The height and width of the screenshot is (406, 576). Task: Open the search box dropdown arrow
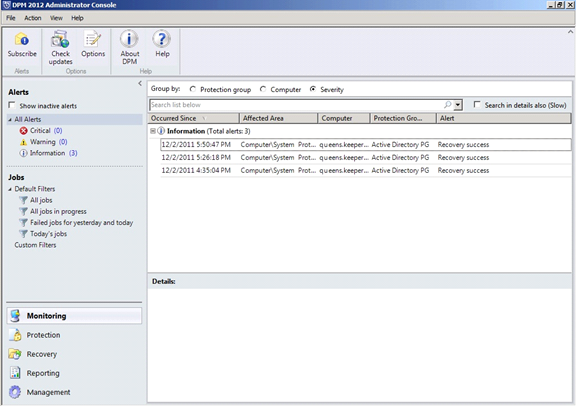pyautogui.click(x=458, y=105)
